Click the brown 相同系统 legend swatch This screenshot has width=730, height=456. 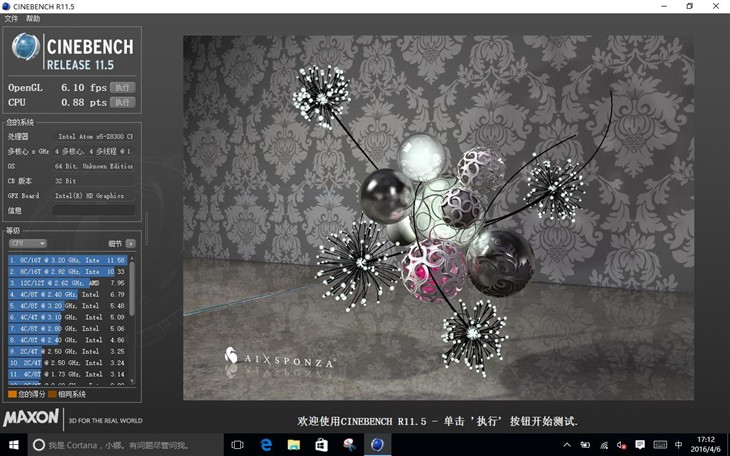pos(53,394)
